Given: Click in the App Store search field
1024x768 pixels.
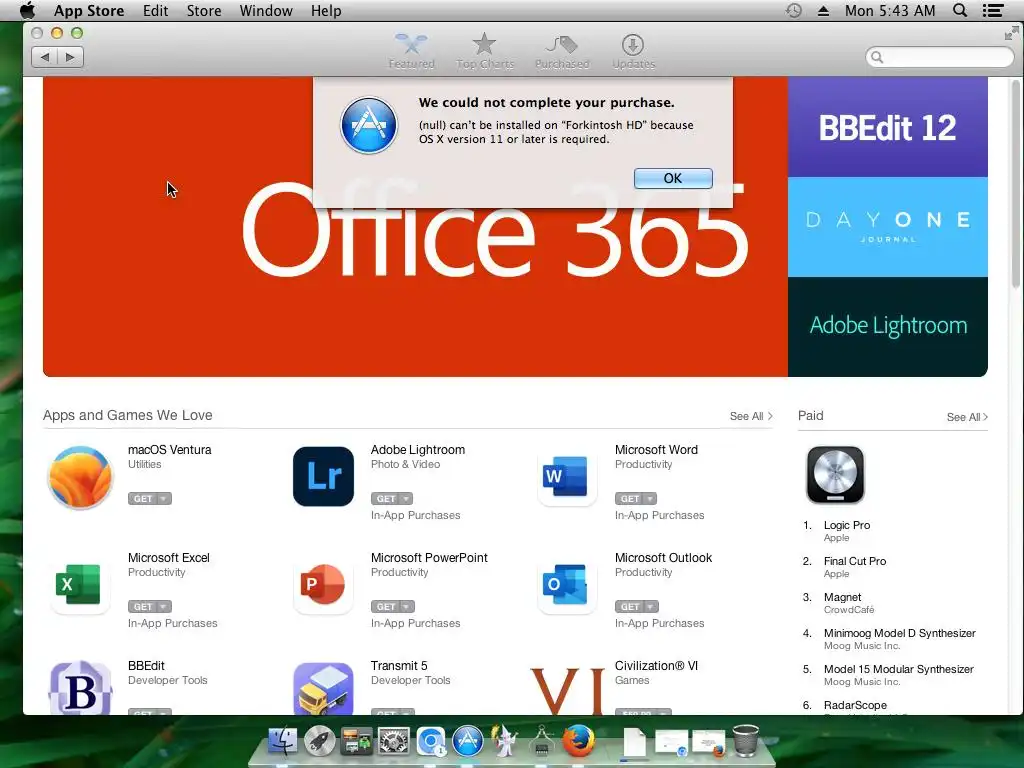Looking at the screenshot, I should coord(940,57).
